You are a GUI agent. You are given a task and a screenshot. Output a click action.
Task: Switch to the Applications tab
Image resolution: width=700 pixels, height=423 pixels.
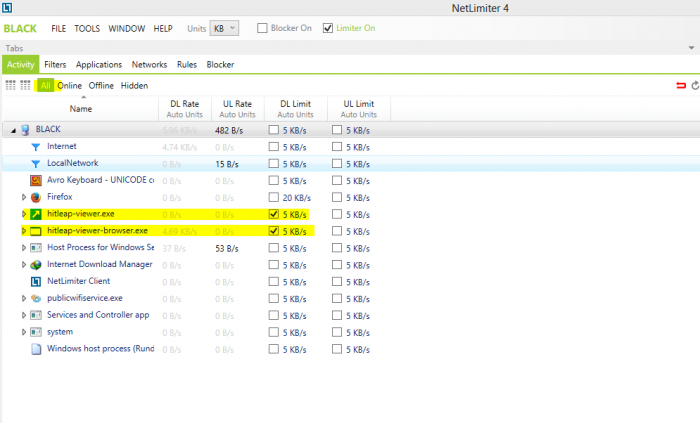point(99,65)
